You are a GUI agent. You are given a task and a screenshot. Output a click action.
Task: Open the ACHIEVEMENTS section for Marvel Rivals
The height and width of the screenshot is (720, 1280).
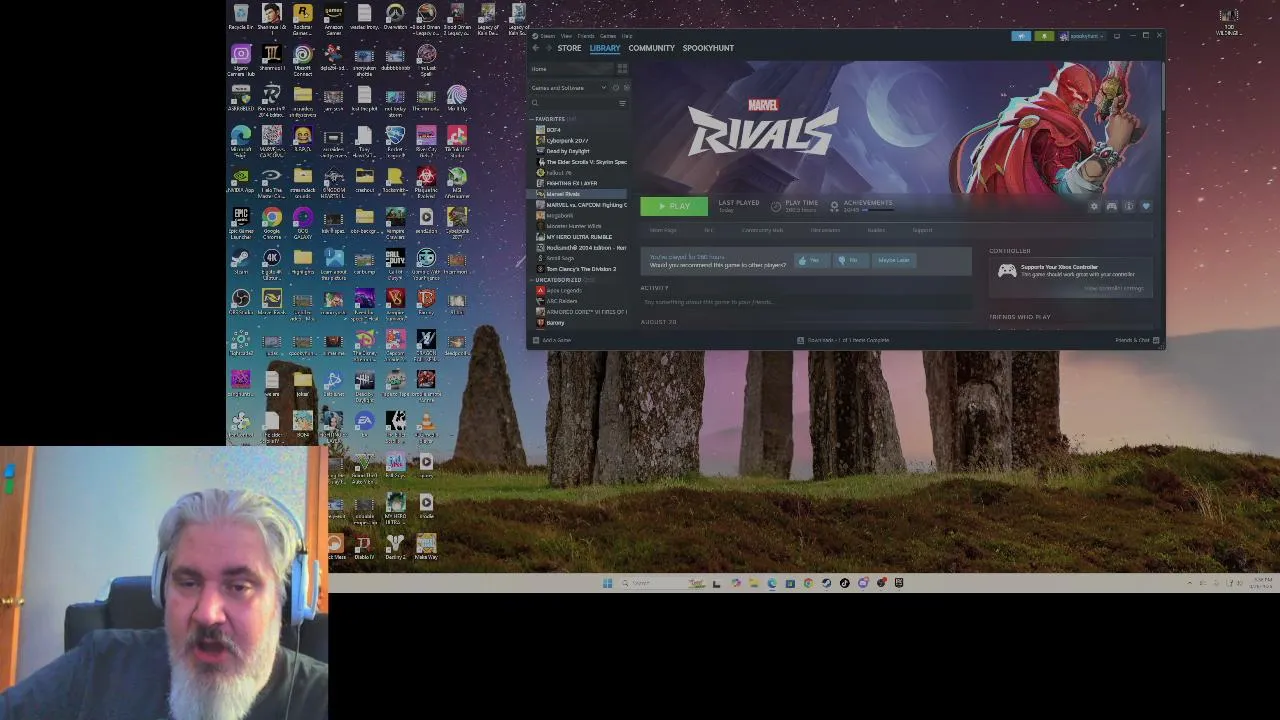point(861,206)
